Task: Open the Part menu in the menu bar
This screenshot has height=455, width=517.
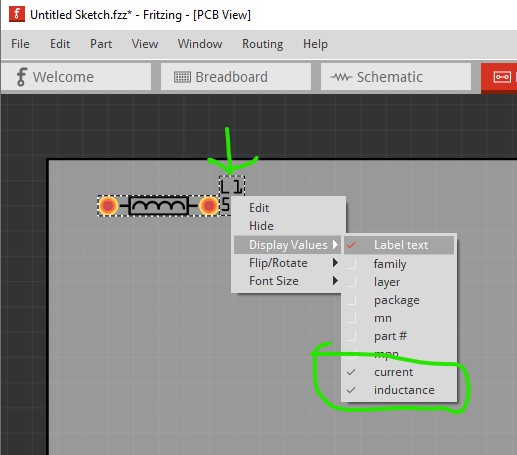Action: click(101, 44)
